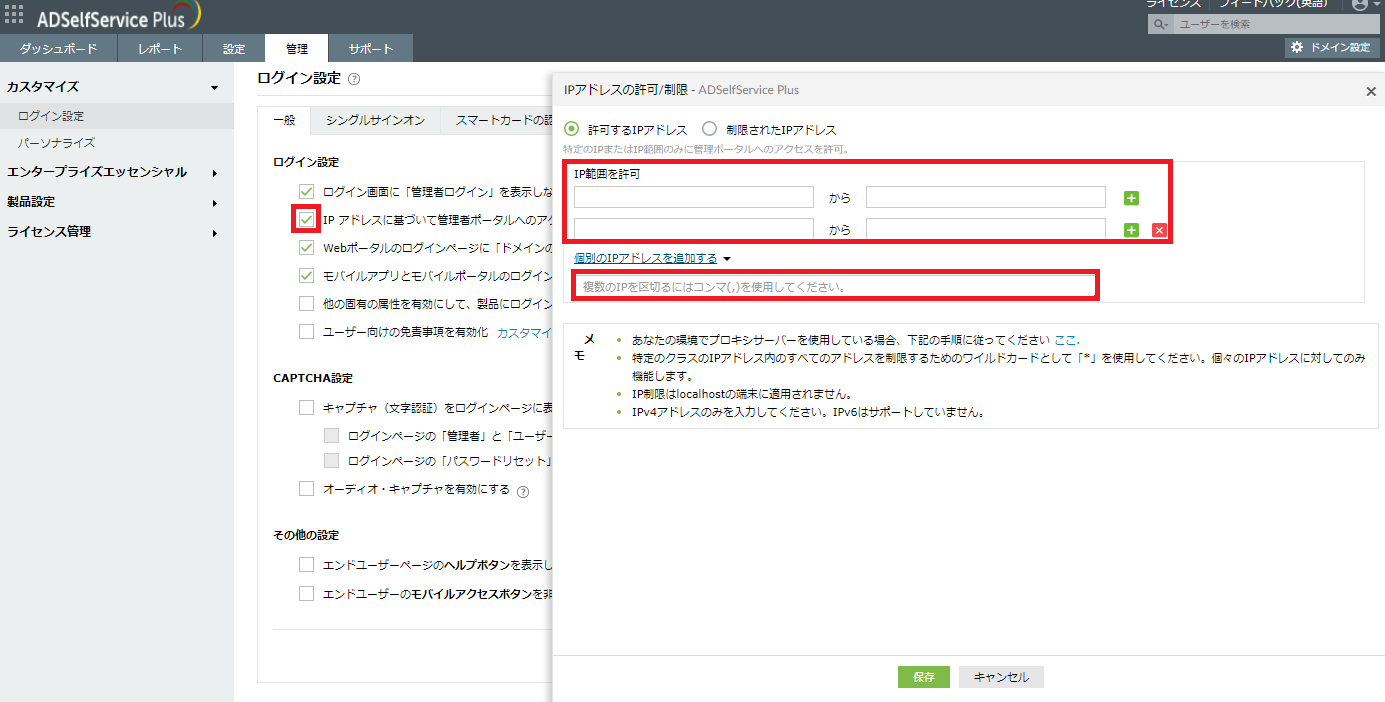Expand ライセンス管理 sidebar section
This screenshot has width=1385, height=702.
tap(214, 233)
